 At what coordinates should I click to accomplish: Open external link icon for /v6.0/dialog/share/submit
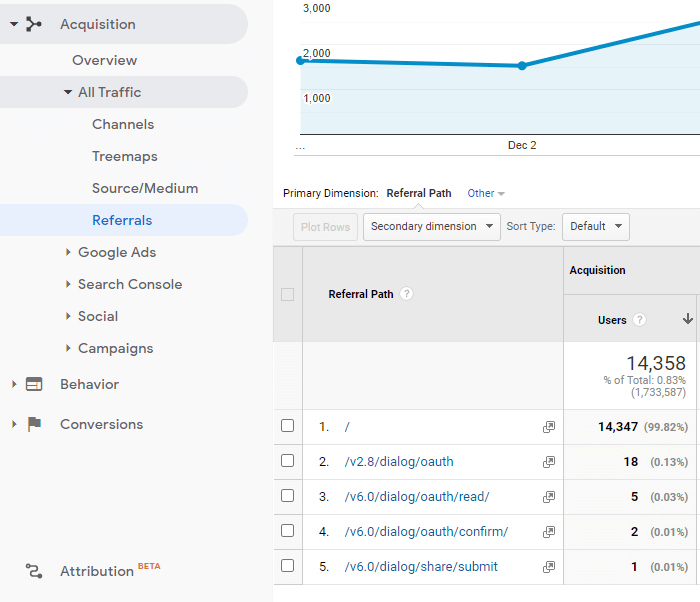click(x=548, y=567)
